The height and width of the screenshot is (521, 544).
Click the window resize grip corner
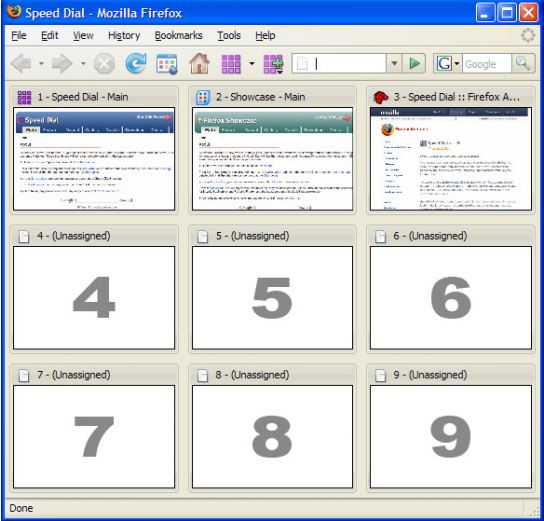(x=534, y=511)
